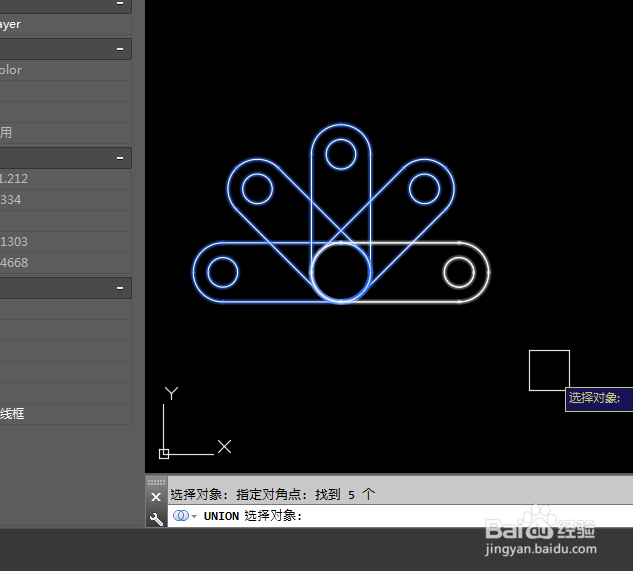Click the small circle in the upper-right diagonal arm
The image size is (633, 571).
click(x=424, y=189)
